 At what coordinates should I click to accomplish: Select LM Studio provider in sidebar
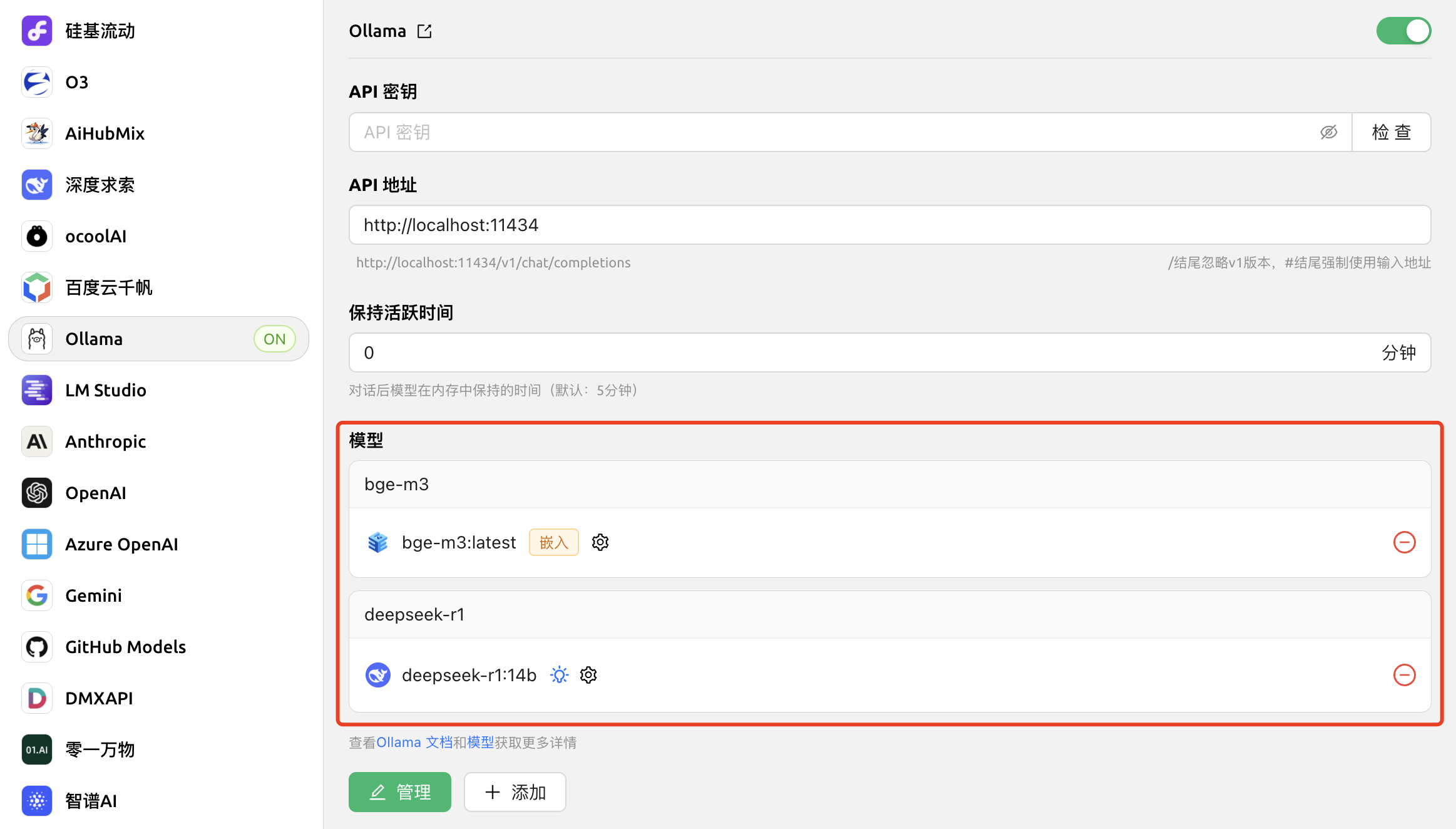(105, 390)
